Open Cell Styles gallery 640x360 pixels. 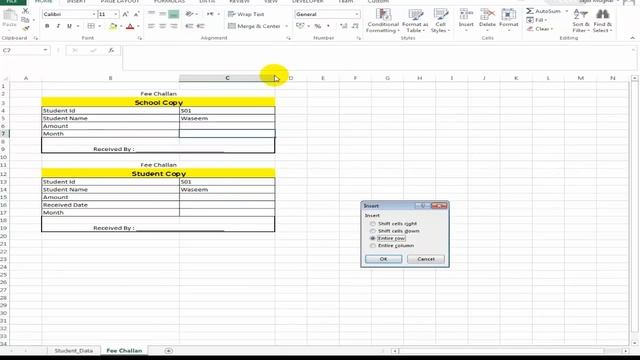click(440, 21)
